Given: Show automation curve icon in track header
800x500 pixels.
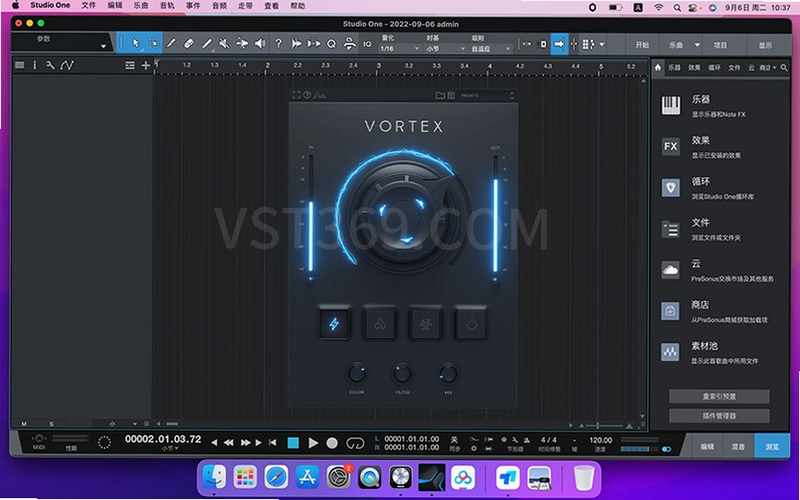Looking at the screenshot, I should pyautogui.click(x=67, y=65).
